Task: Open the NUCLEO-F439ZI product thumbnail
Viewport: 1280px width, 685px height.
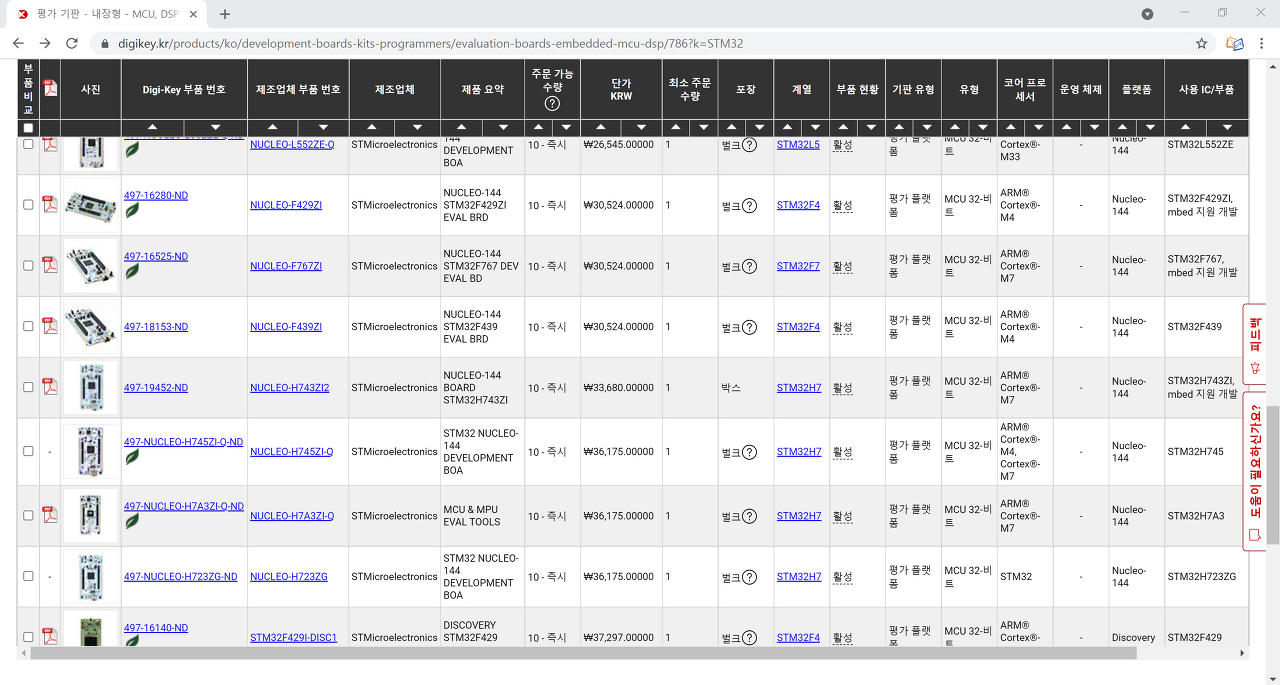Action: pos(90,327)
